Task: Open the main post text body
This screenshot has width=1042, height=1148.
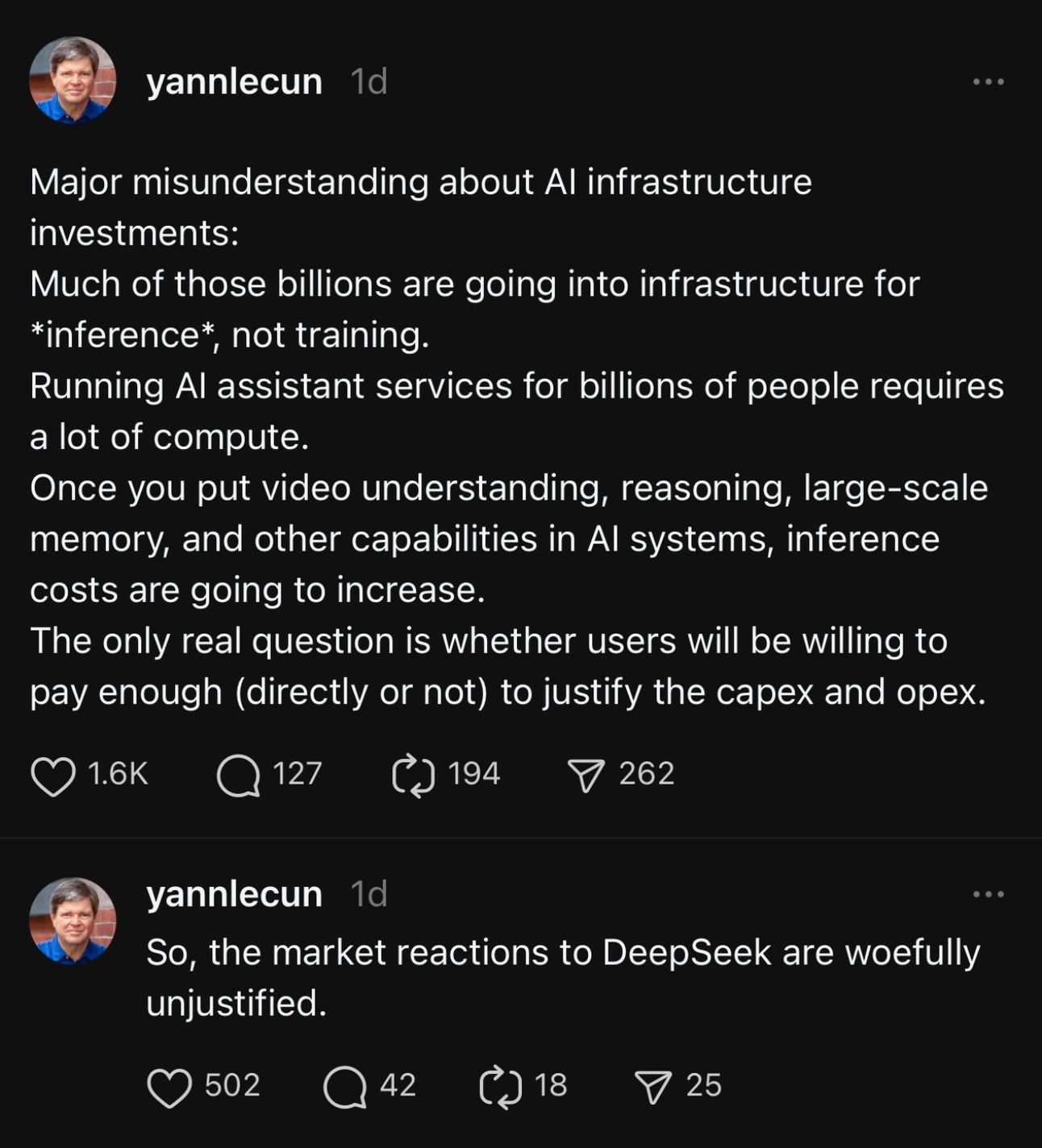Action: pos(516,437)
